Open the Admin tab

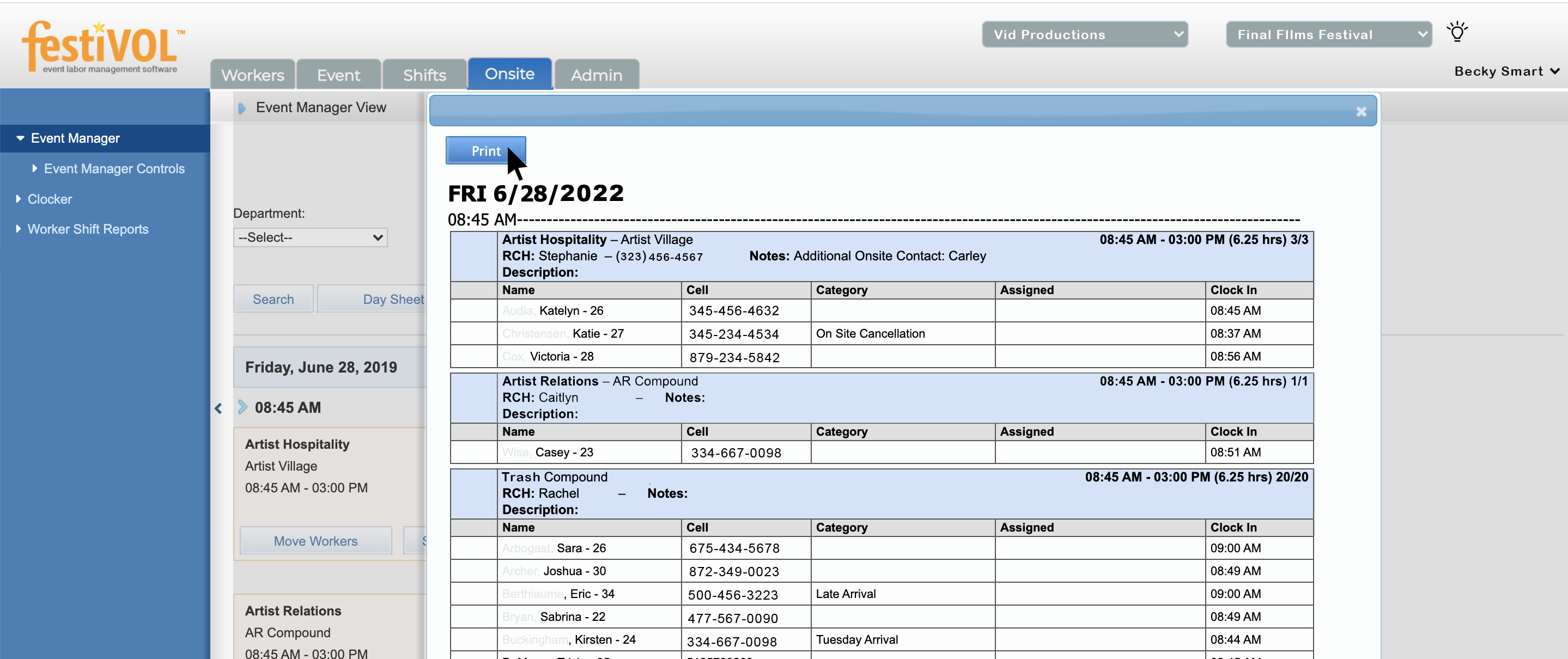596,75
